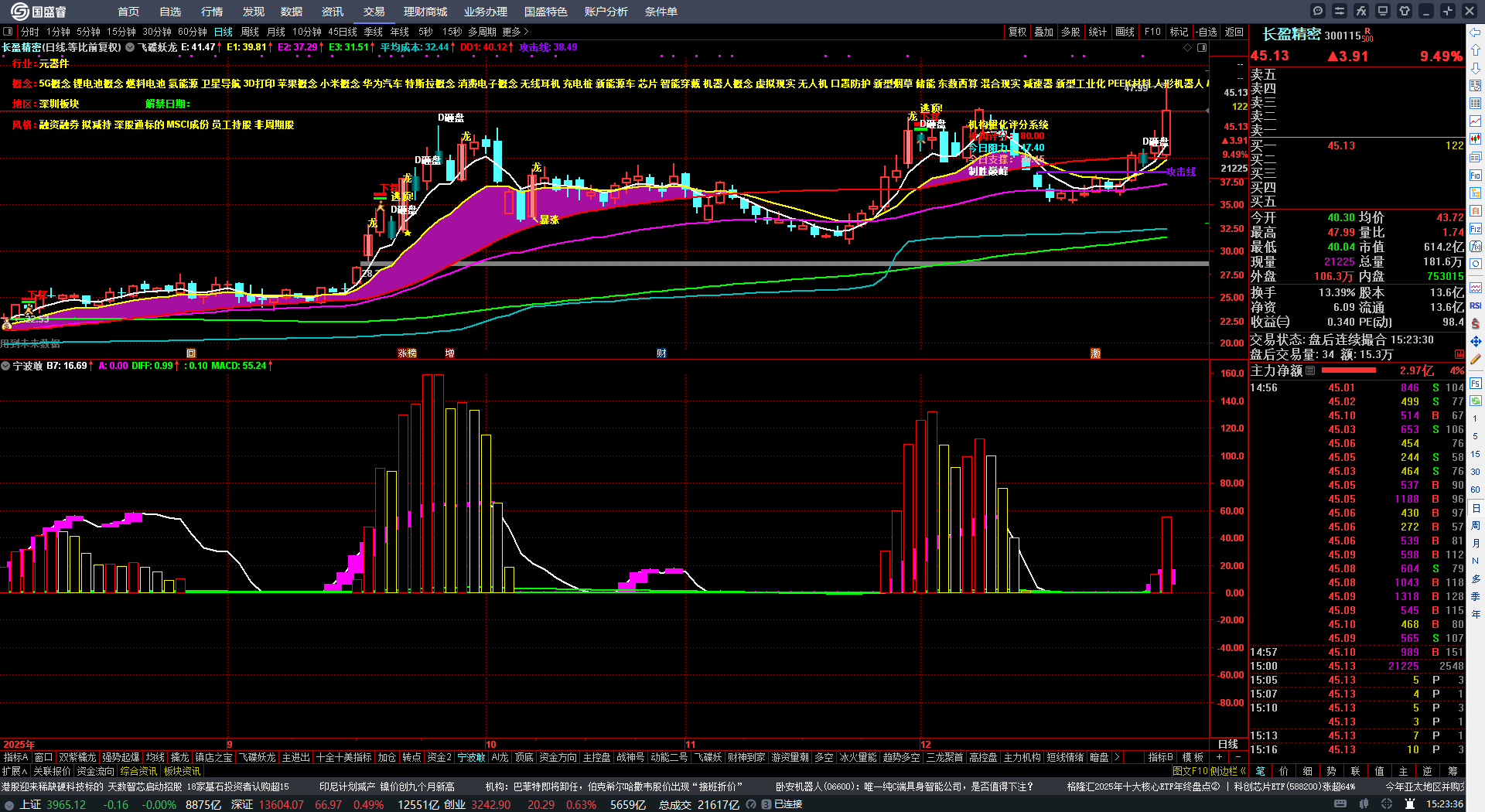The height and width of the screenshot is (812, 1485).
Task: Expand the 扩展∧ panel
Action: tap(15, 771)
